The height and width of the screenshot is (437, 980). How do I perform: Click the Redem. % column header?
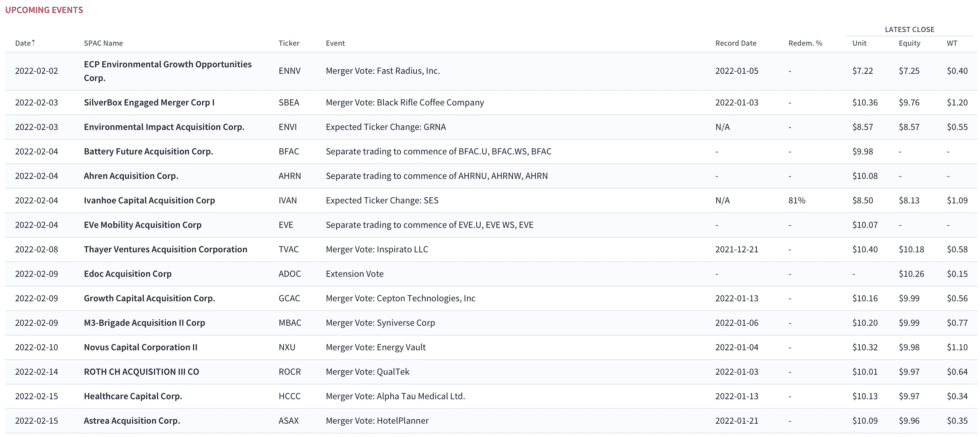point(806,43)
